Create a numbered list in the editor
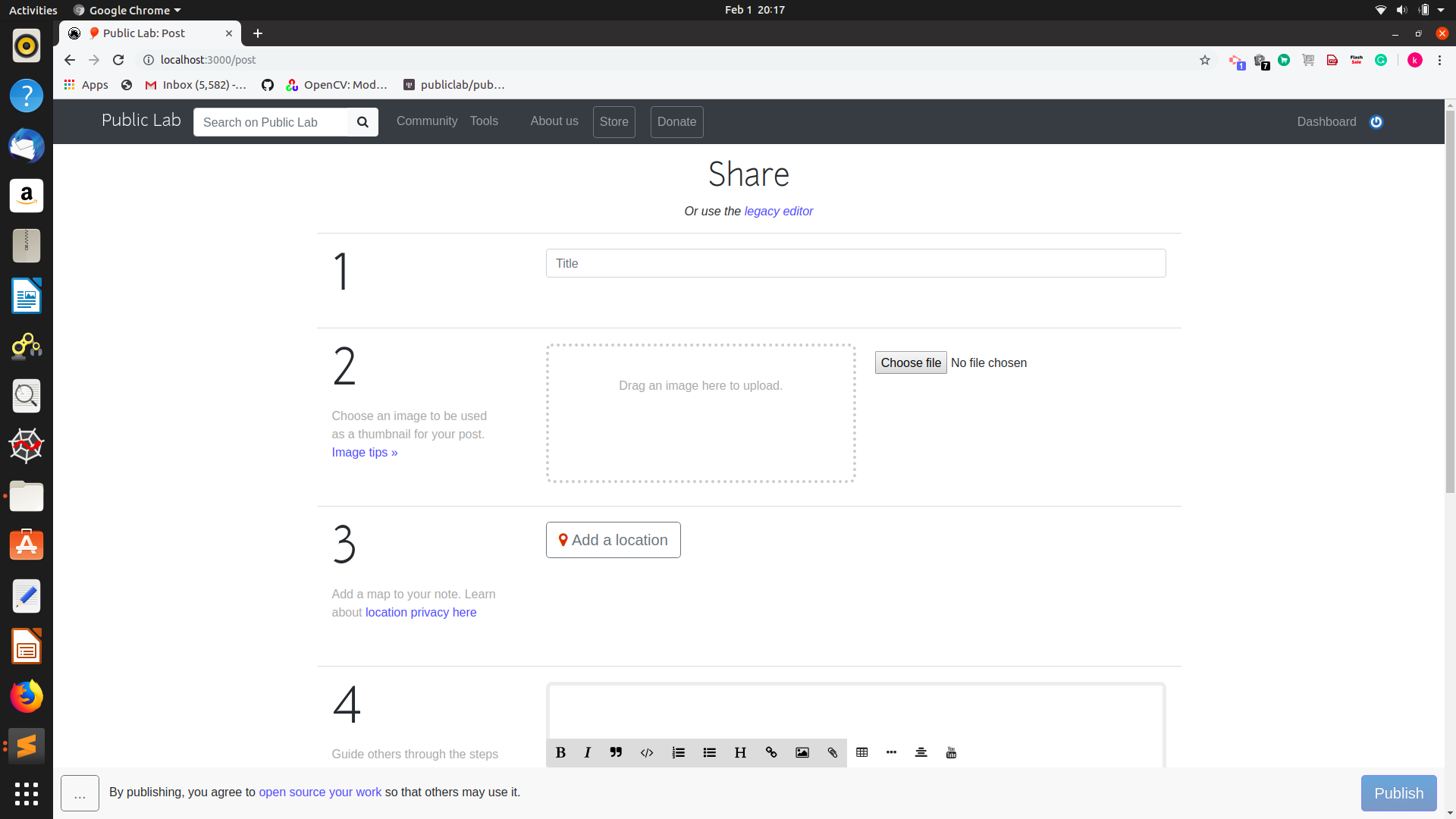 (x=678, y=752)
